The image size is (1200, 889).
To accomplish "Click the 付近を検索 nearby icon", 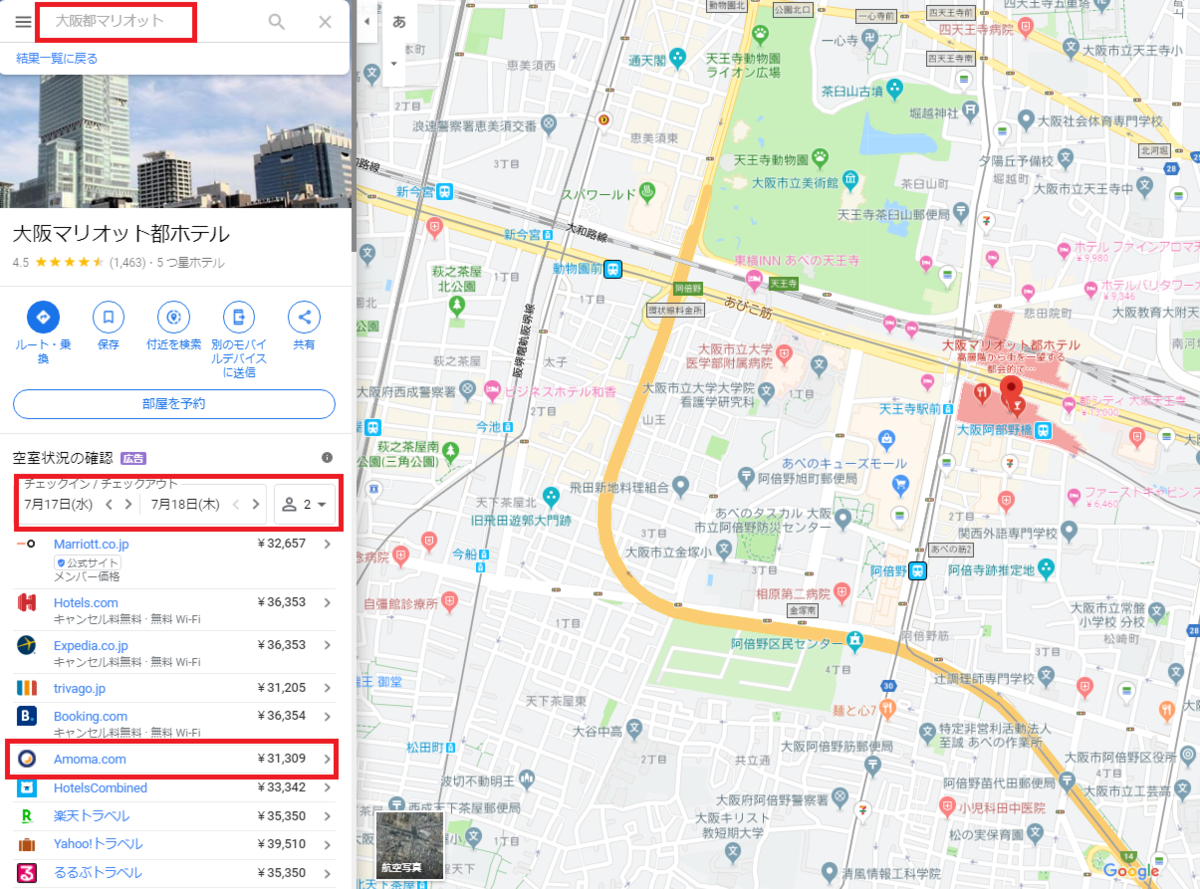I will point(174,318).
